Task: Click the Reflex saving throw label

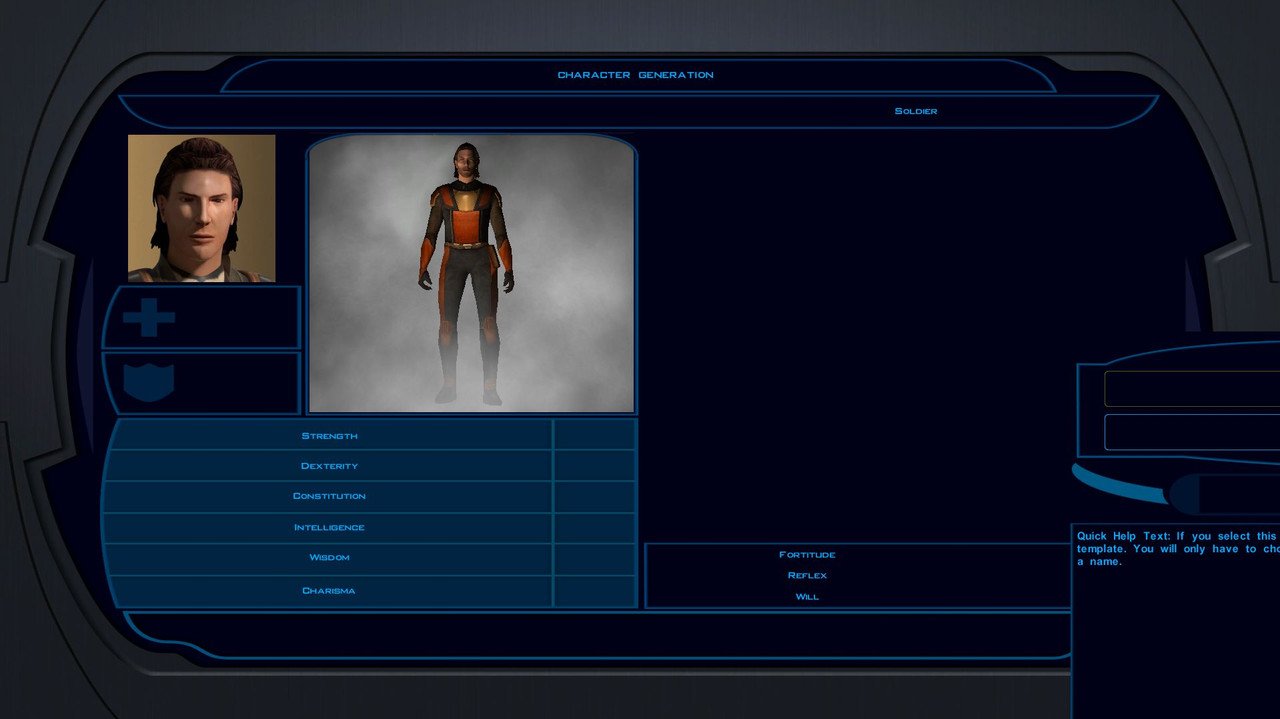Action: 807,575
